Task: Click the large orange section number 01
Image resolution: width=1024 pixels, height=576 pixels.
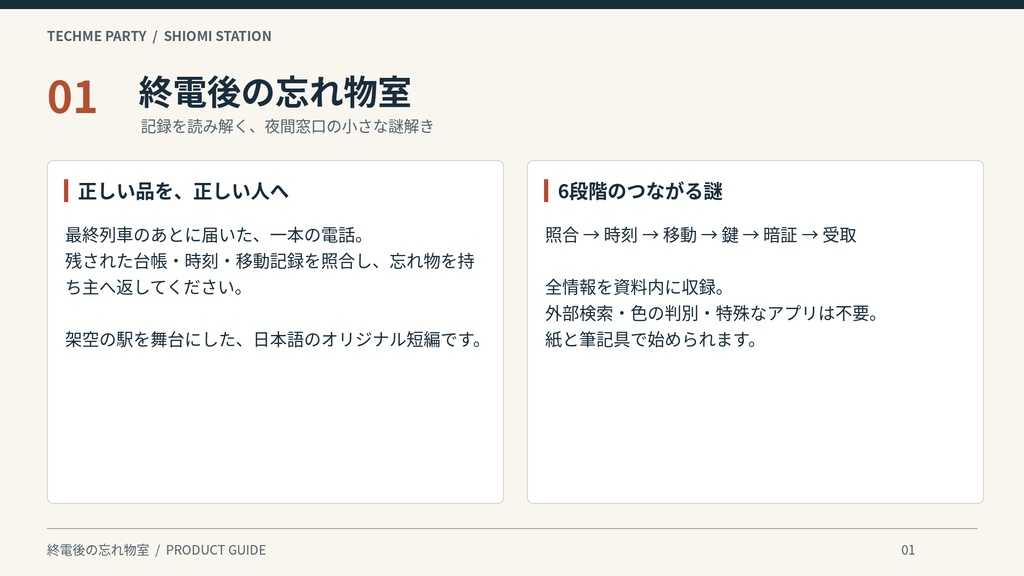Action: (72, 98)
